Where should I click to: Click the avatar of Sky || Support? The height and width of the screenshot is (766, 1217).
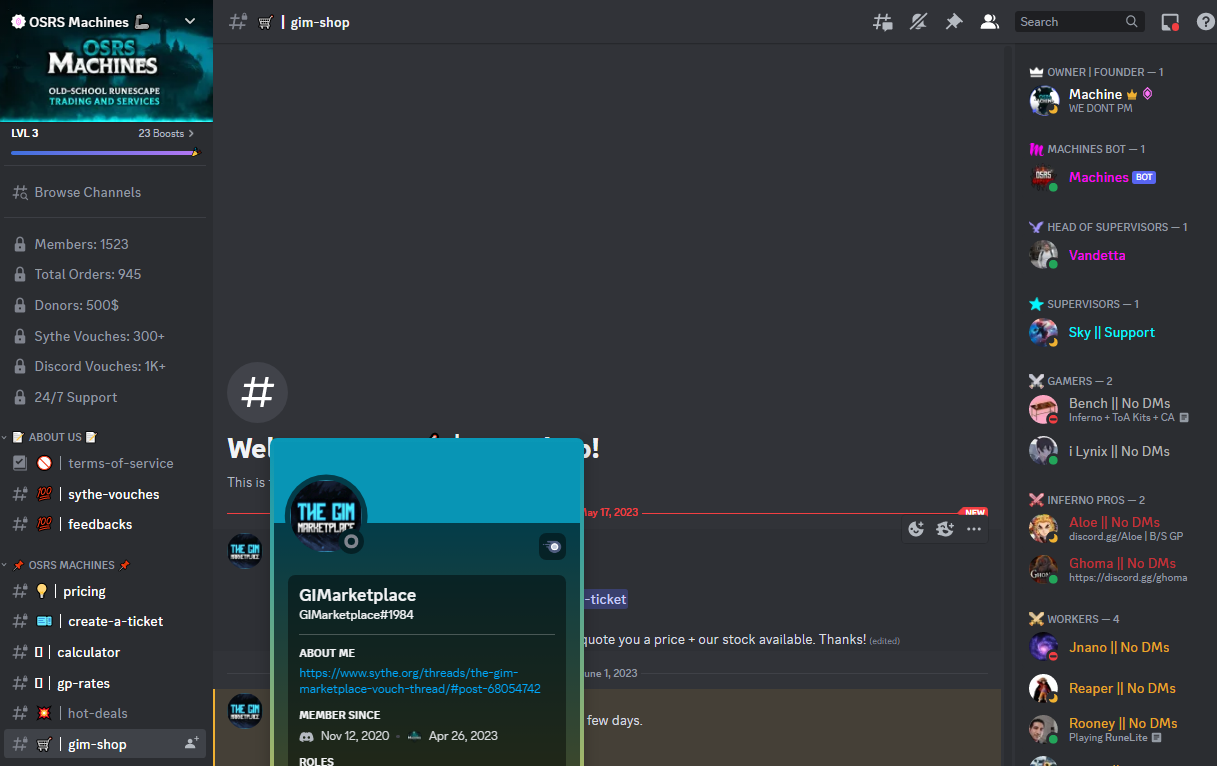(1044, 332)
